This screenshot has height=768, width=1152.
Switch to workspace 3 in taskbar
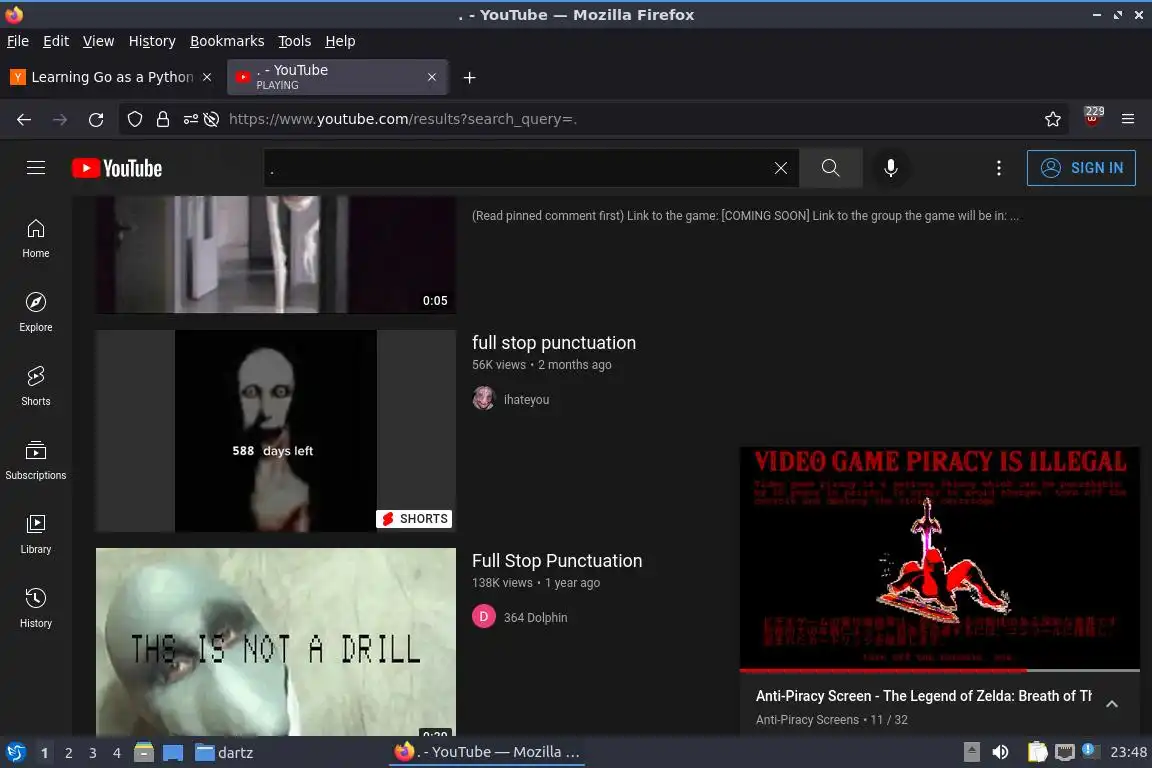click(93, 753)
